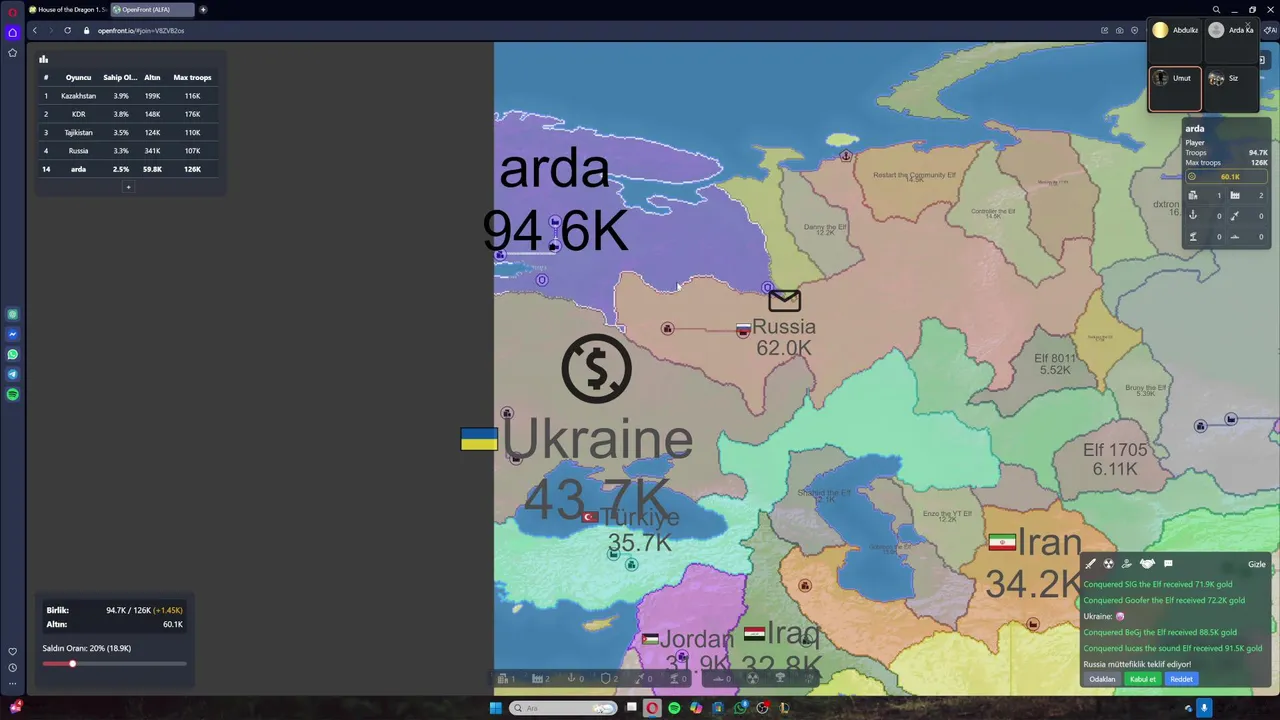Click the 'Conquered lucas the sound Elf' message

point(1173,648)
